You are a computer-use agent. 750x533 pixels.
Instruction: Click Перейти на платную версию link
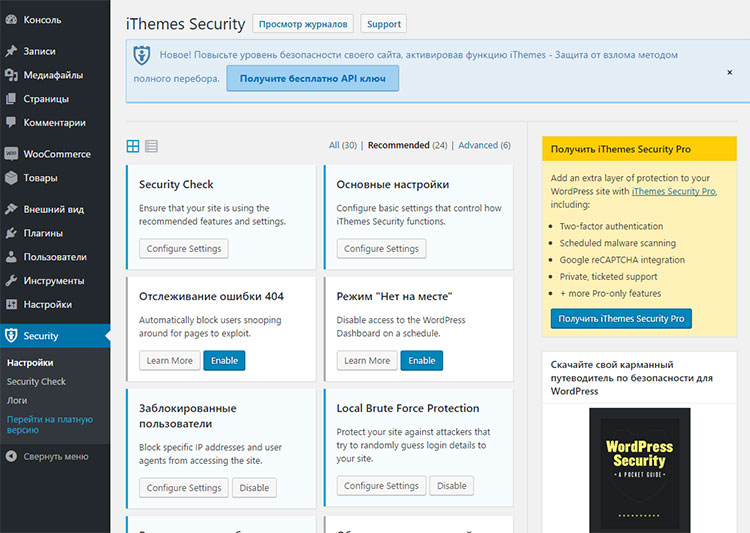[x=50, y=424]
